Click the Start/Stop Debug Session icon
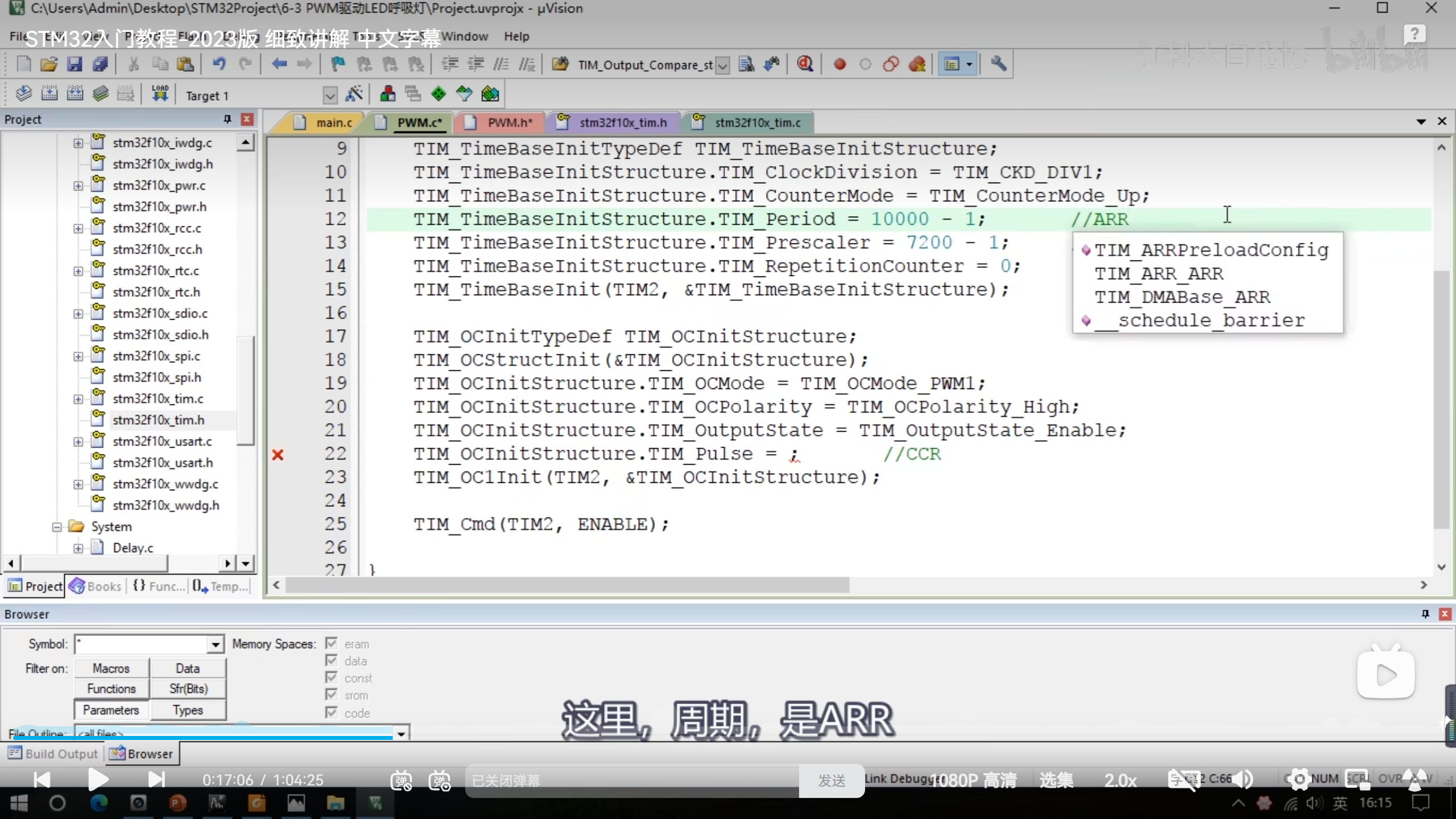Viewport: 1456px width, 819px height. click(804, 64)
